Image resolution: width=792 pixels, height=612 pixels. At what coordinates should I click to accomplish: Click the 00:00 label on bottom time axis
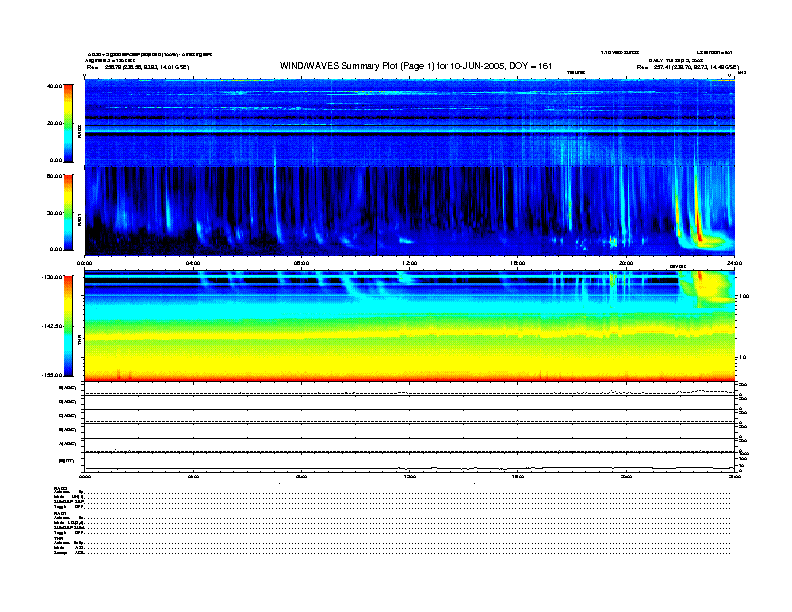pyautogui.click(x=84, y=477)
